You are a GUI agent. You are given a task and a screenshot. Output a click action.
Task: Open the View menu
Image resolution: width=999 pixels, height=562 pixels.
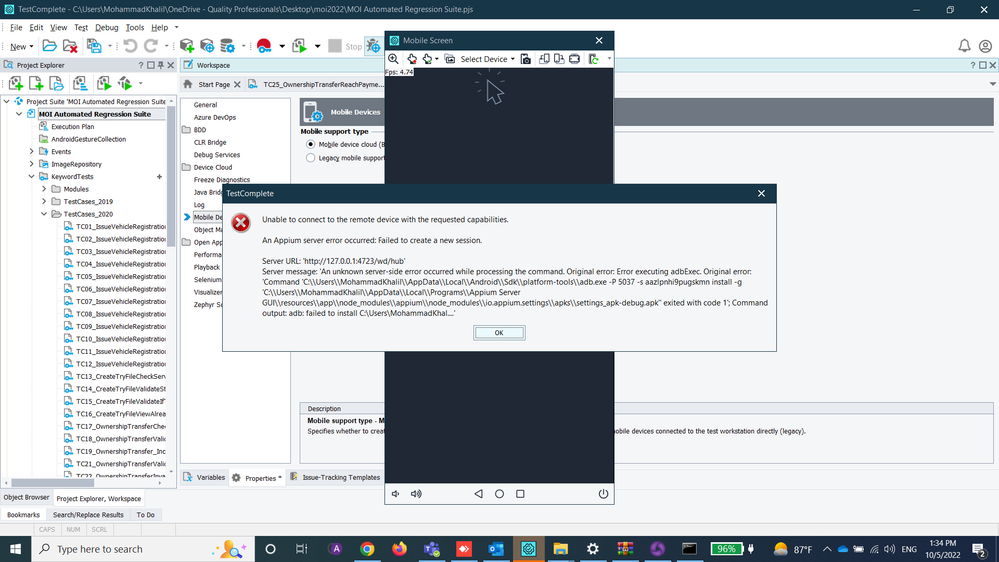(x=58, y=27)
